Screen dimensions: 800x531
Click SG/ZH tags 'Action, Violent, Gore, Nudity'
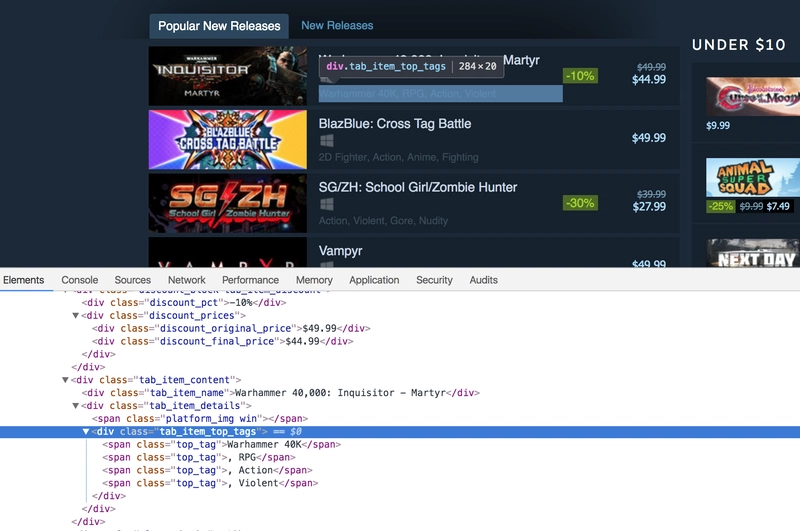(383, 221)
